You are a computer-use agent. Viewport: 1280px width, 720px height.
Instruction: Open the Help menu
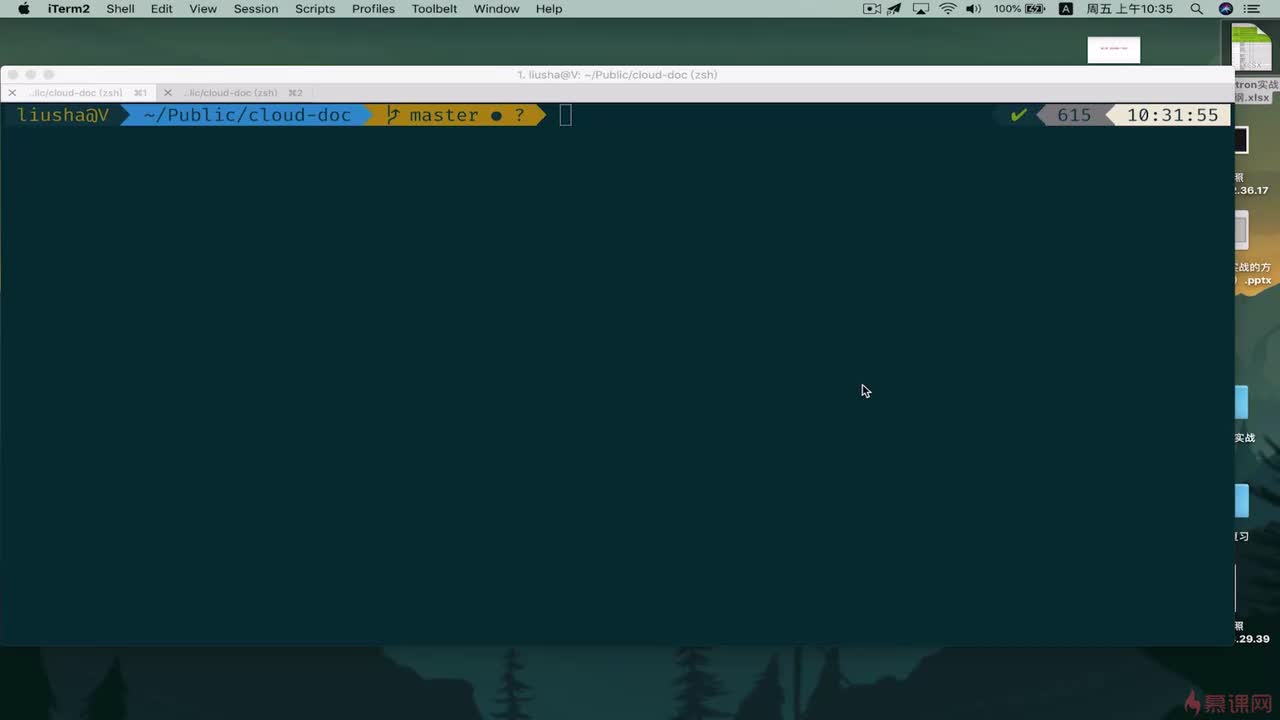(549, 9)
